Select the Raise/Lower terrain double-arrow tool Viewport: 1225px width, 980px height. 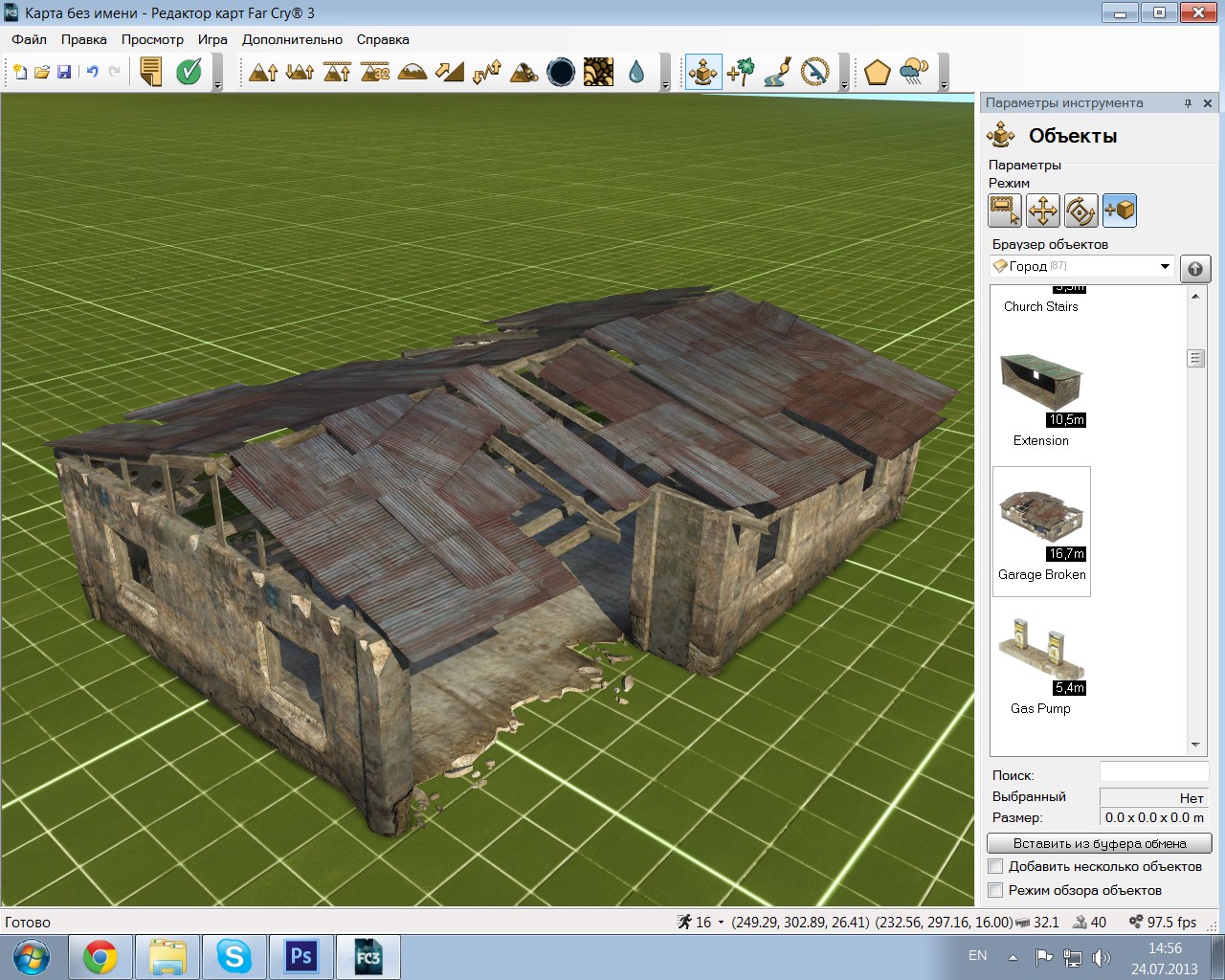pyautogui.click(x=300, y=72)
